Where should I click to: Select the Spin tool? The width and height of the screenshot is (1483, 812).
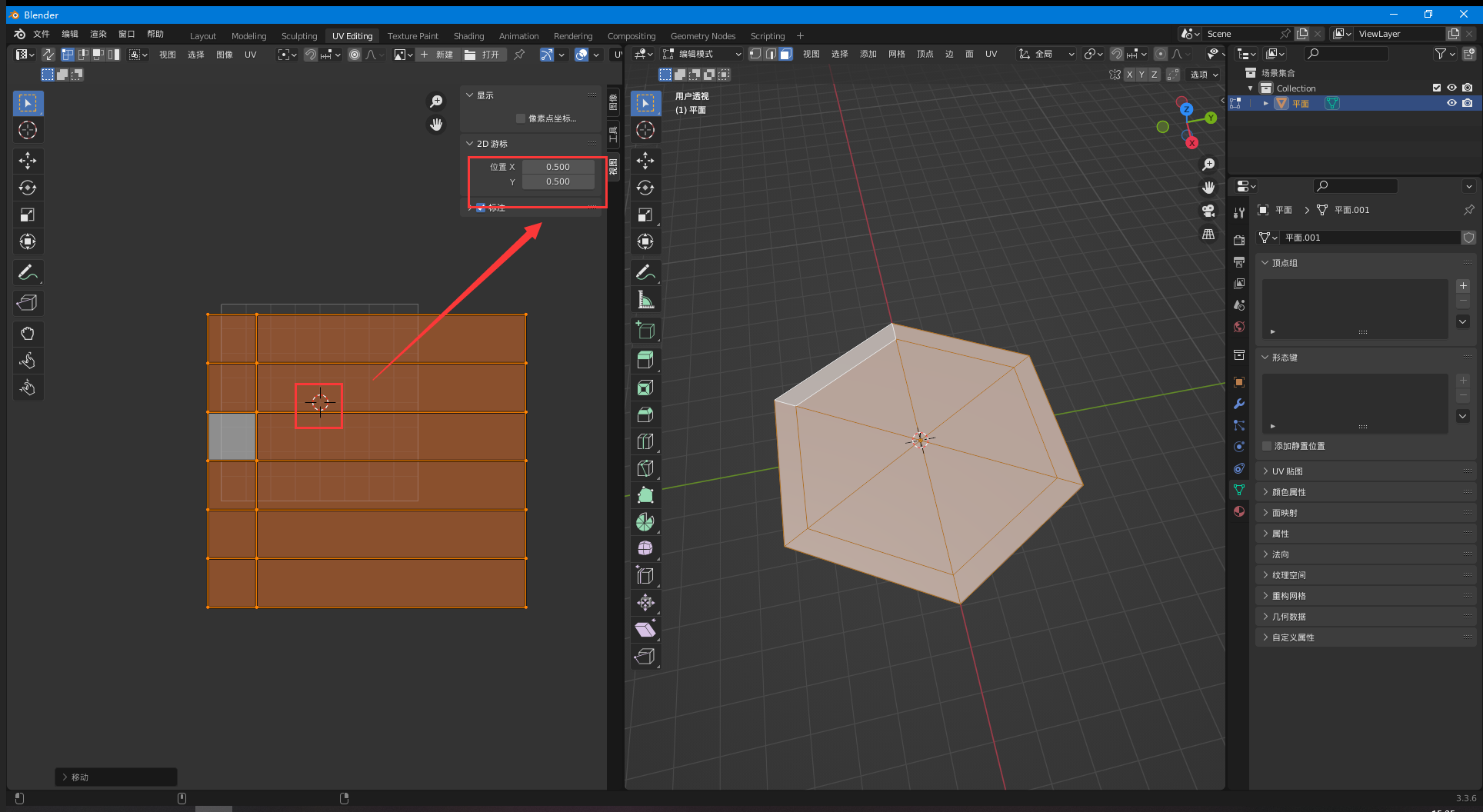pos(645,522)
